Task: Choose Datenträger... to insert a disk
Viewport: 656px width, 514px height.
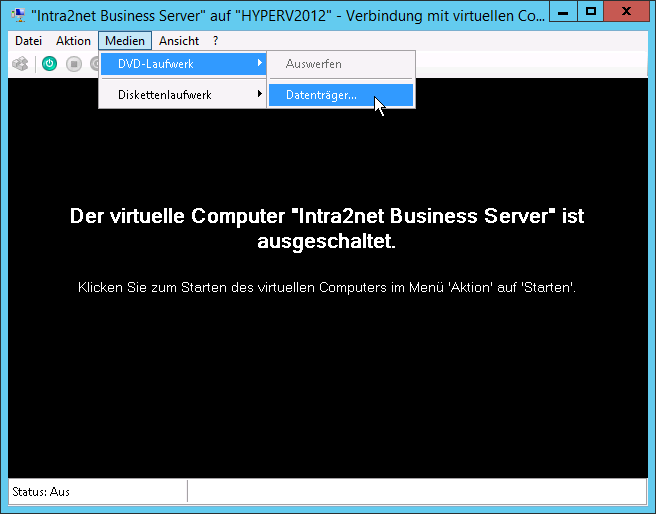Action: click(341, 95)
